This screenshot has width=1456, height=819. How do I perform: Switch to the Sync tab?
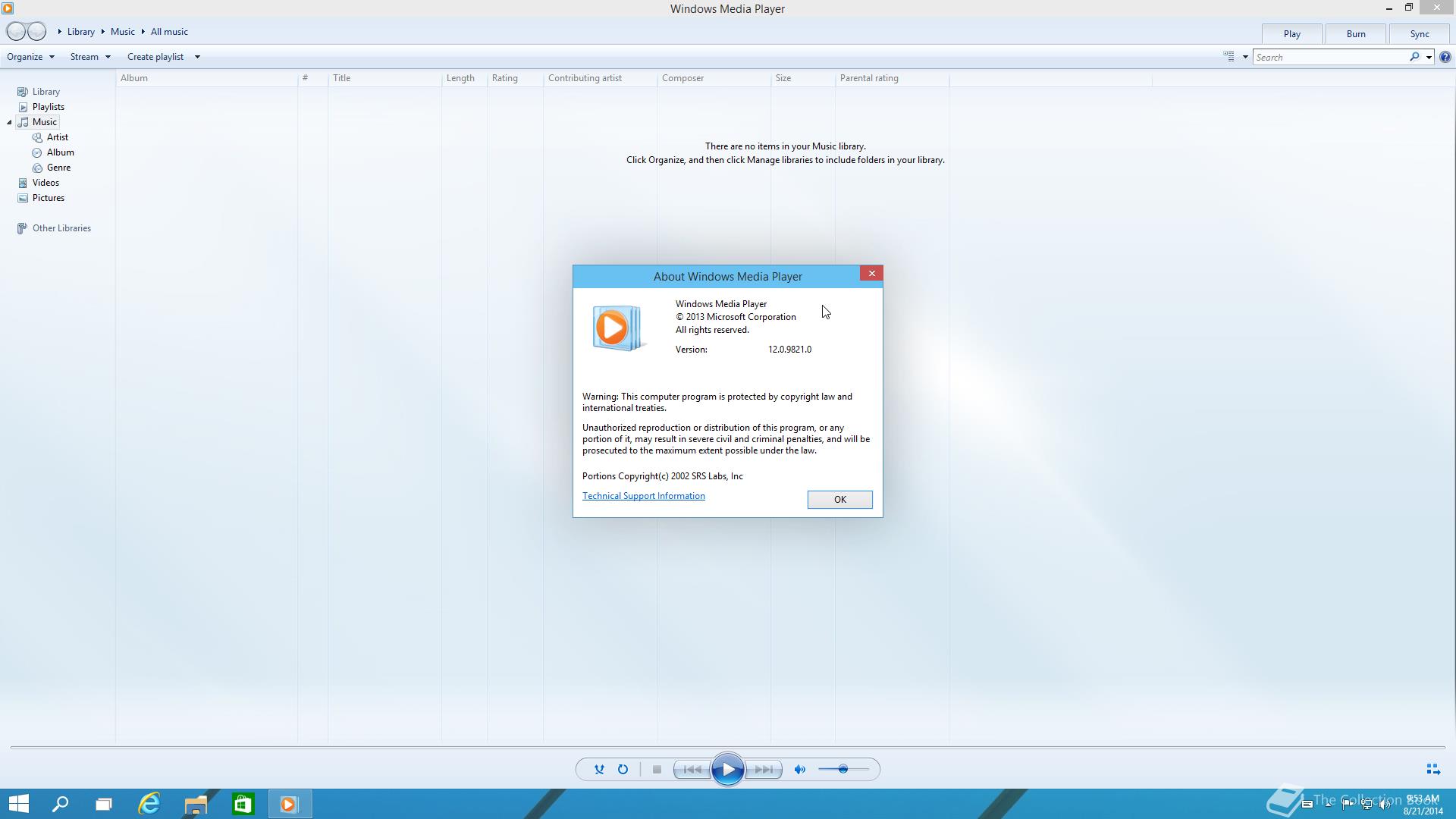[1420, 34]
